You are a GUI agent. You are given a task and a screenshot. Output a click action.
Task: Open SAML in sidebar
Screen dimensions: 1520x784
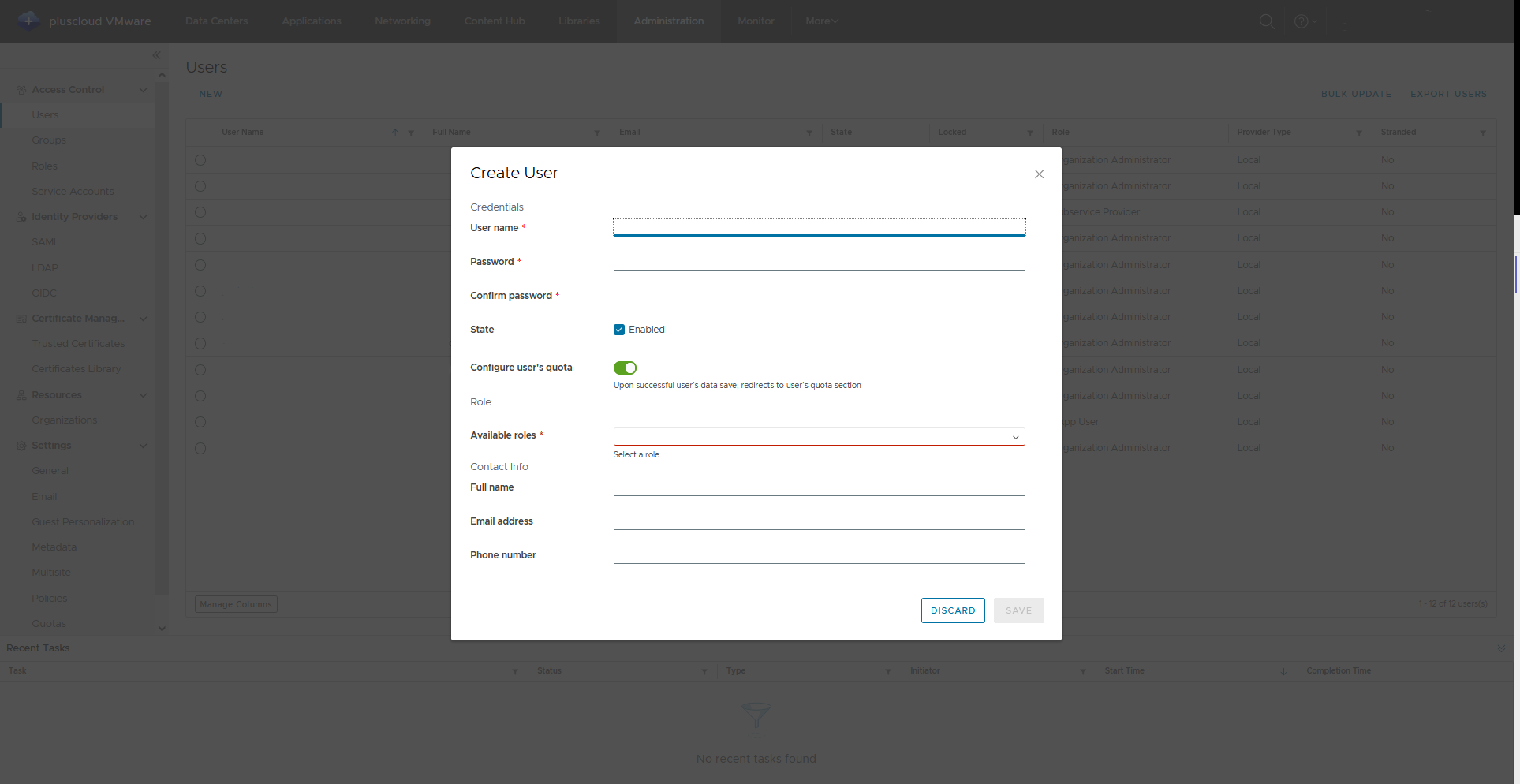coord(45,242)
